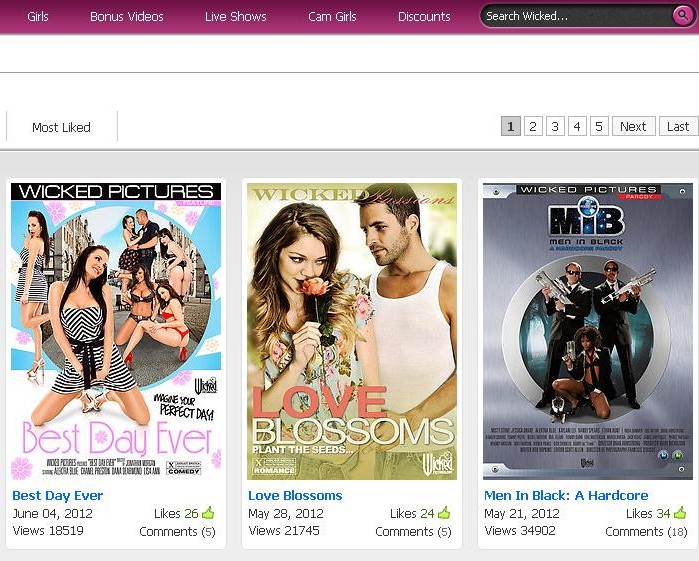Go to page 5 of results

point(599,126)
